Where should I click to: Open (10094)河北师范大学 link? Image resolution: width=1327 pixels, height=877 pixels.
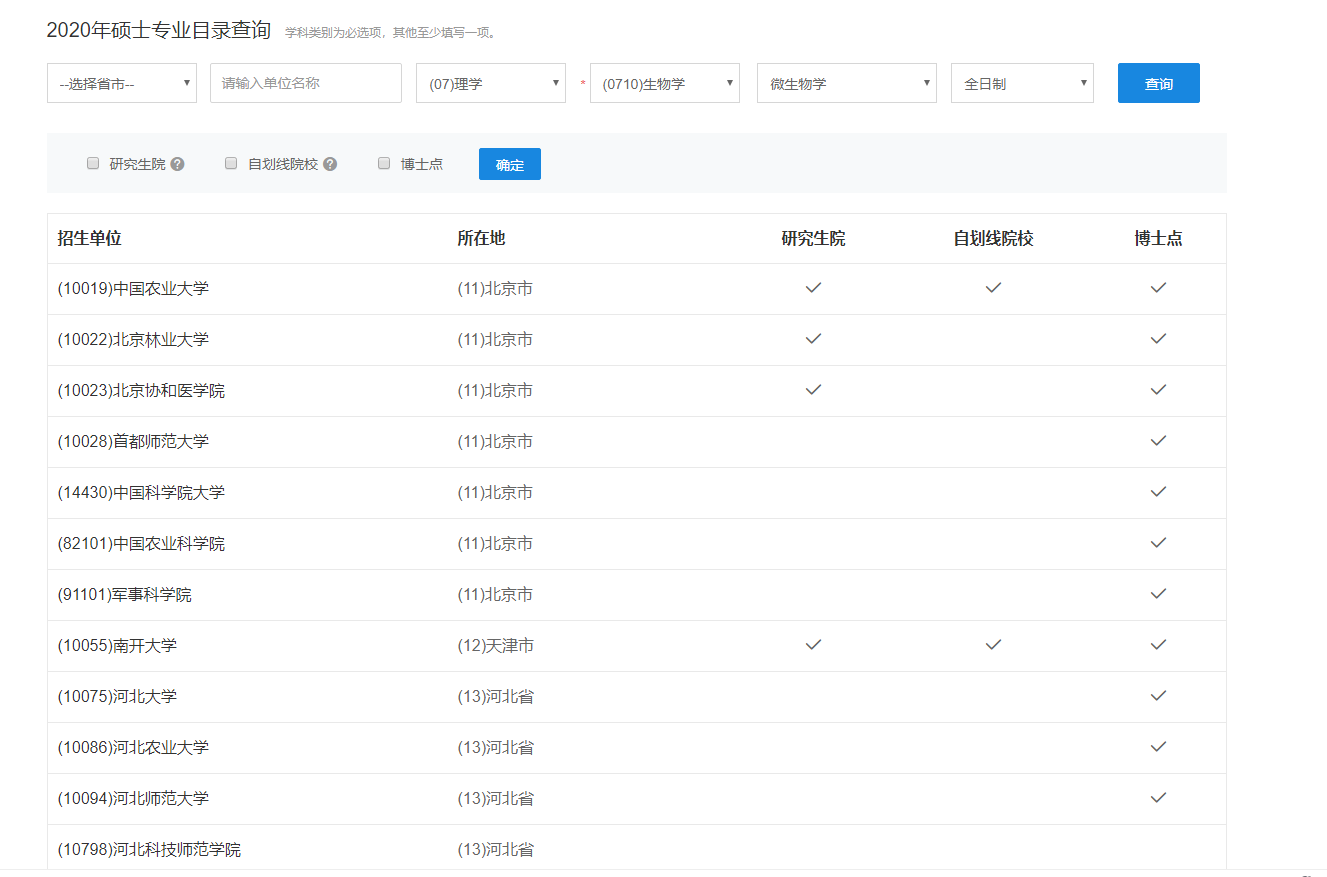(133, 799)
